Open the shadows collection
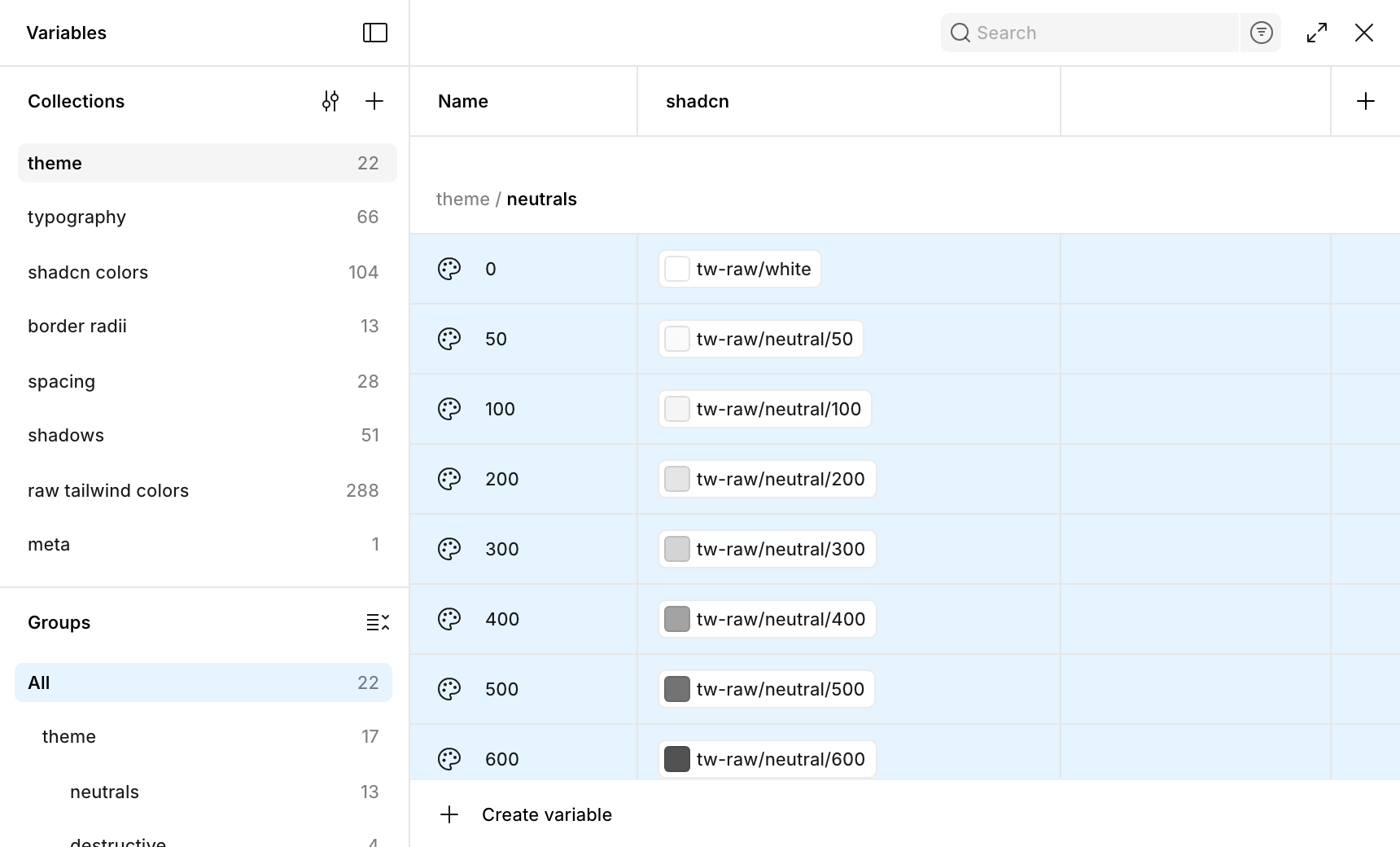Image resolution: width=1400 pixels, height=847 pixels. (207, 435)
